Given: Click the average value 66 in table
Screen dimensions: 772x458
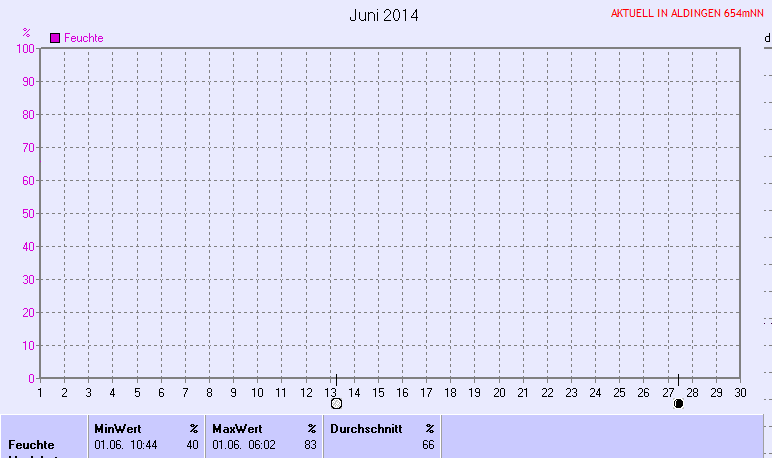Looking at the screenshot, I should point(428,444).
